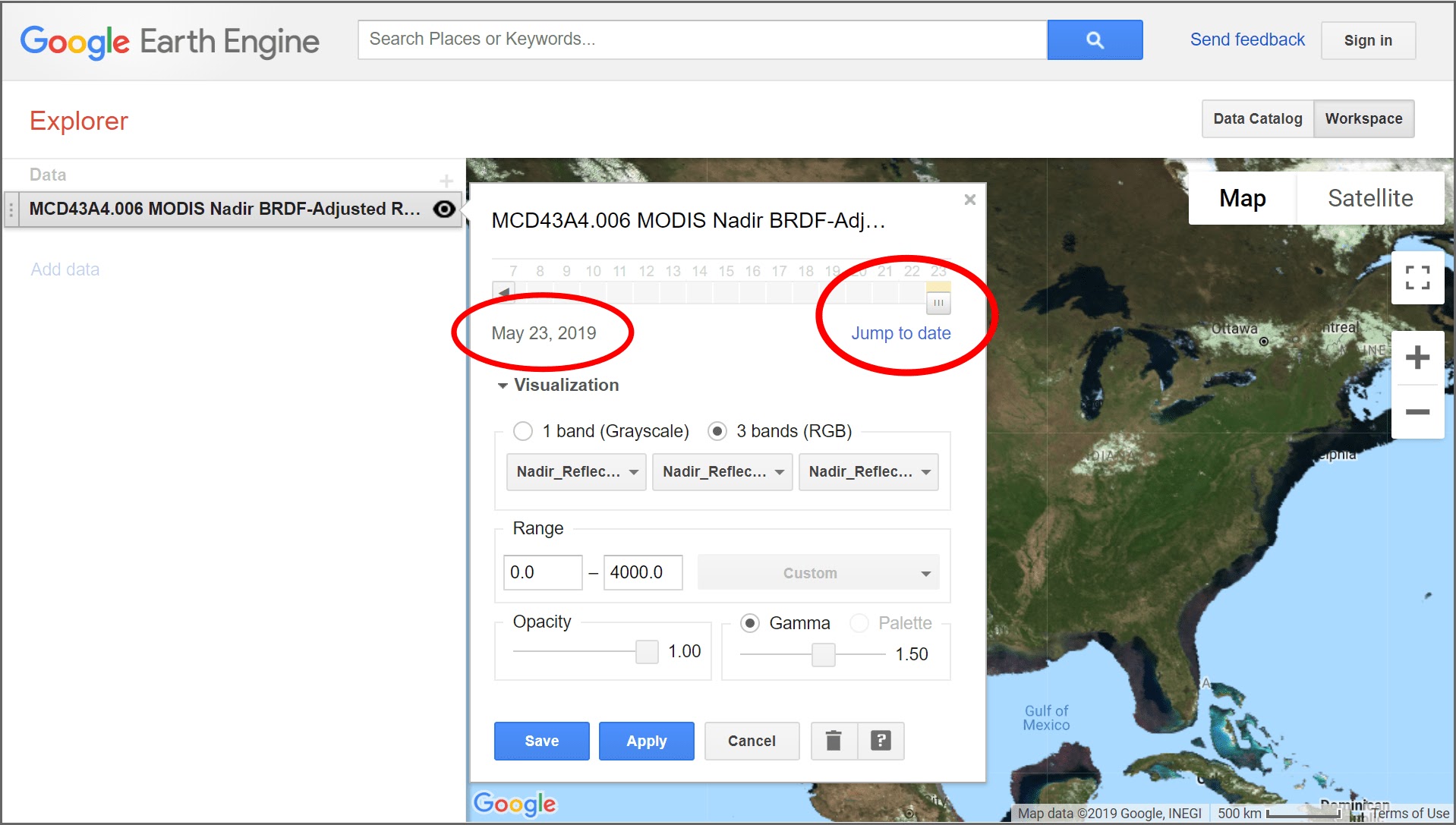The width and height of the screenshot is (1456, 825).
Task: Click the Opacity slider handle
Action: (647, 651)
